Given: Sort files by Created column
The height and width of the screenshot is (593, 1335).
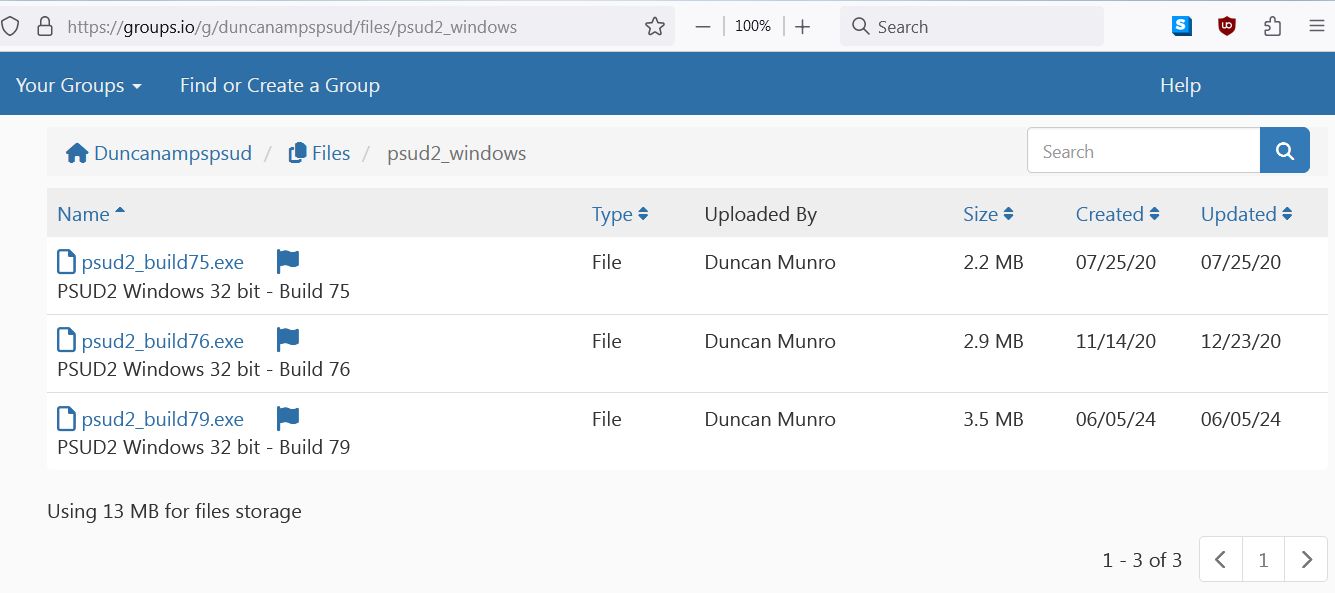Looking at the screenshot, I should click(1118, 214).
